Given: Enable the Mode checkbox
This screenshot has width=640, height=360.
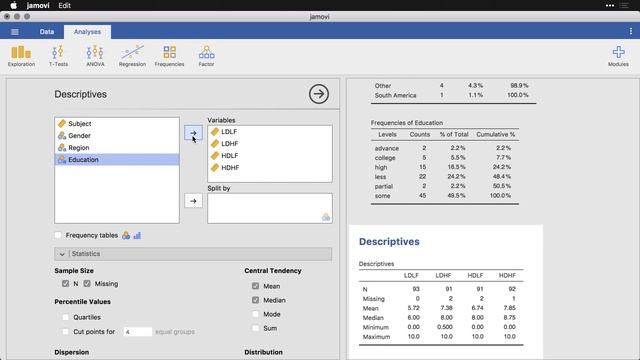Looking at the screenshot, I should [x=256, y=314].
